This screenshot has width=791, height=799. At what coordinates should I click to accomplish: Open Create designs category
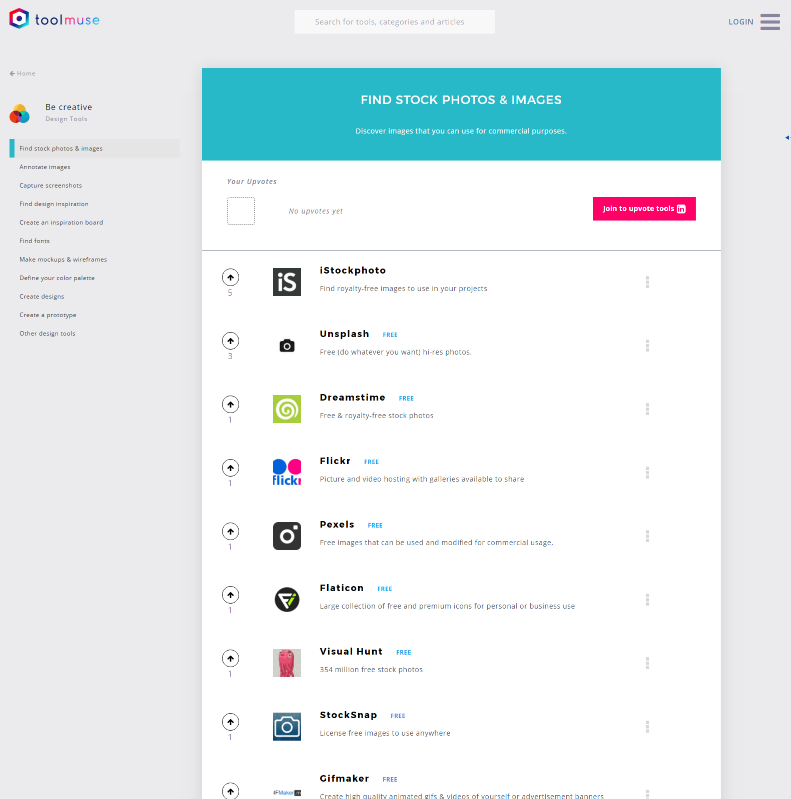tap(42, 297)
